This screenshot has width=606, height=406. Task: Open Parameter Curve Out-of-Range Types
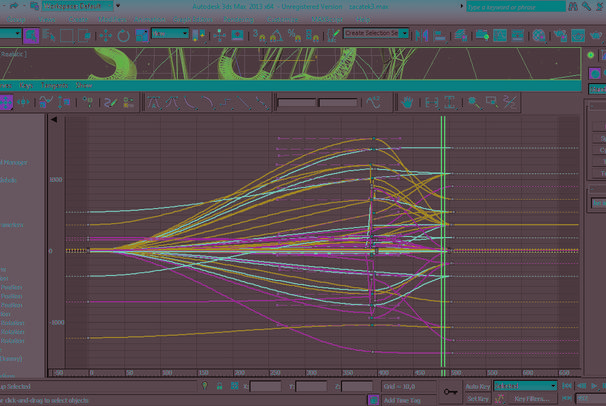click(x=375, y=102)
